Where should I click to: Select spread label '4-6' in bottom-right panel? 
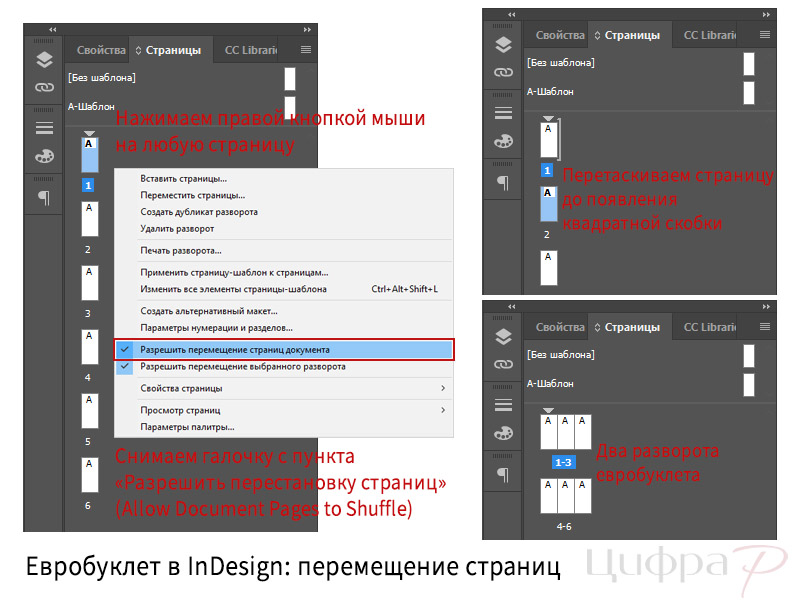pyautogui.click(x=564, y=527)
